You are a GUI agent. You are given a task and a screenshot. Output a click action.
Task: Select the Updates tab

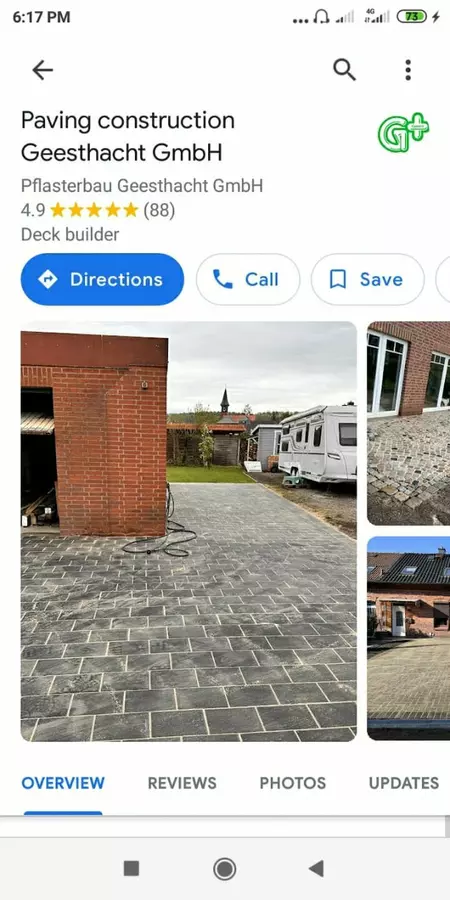click(x=404, y=783)
